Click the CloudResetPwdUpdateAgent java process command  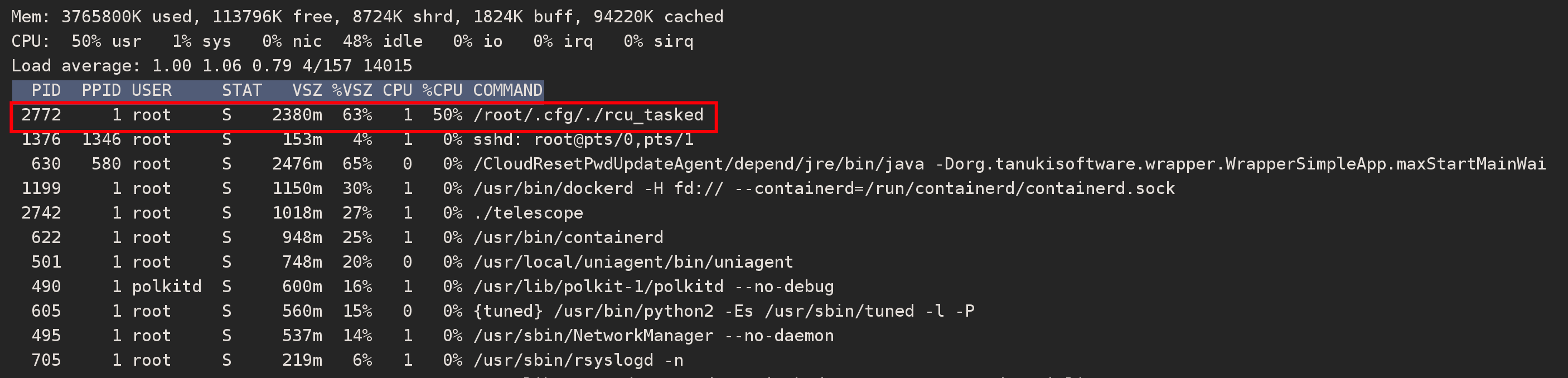click(1009, 164)
